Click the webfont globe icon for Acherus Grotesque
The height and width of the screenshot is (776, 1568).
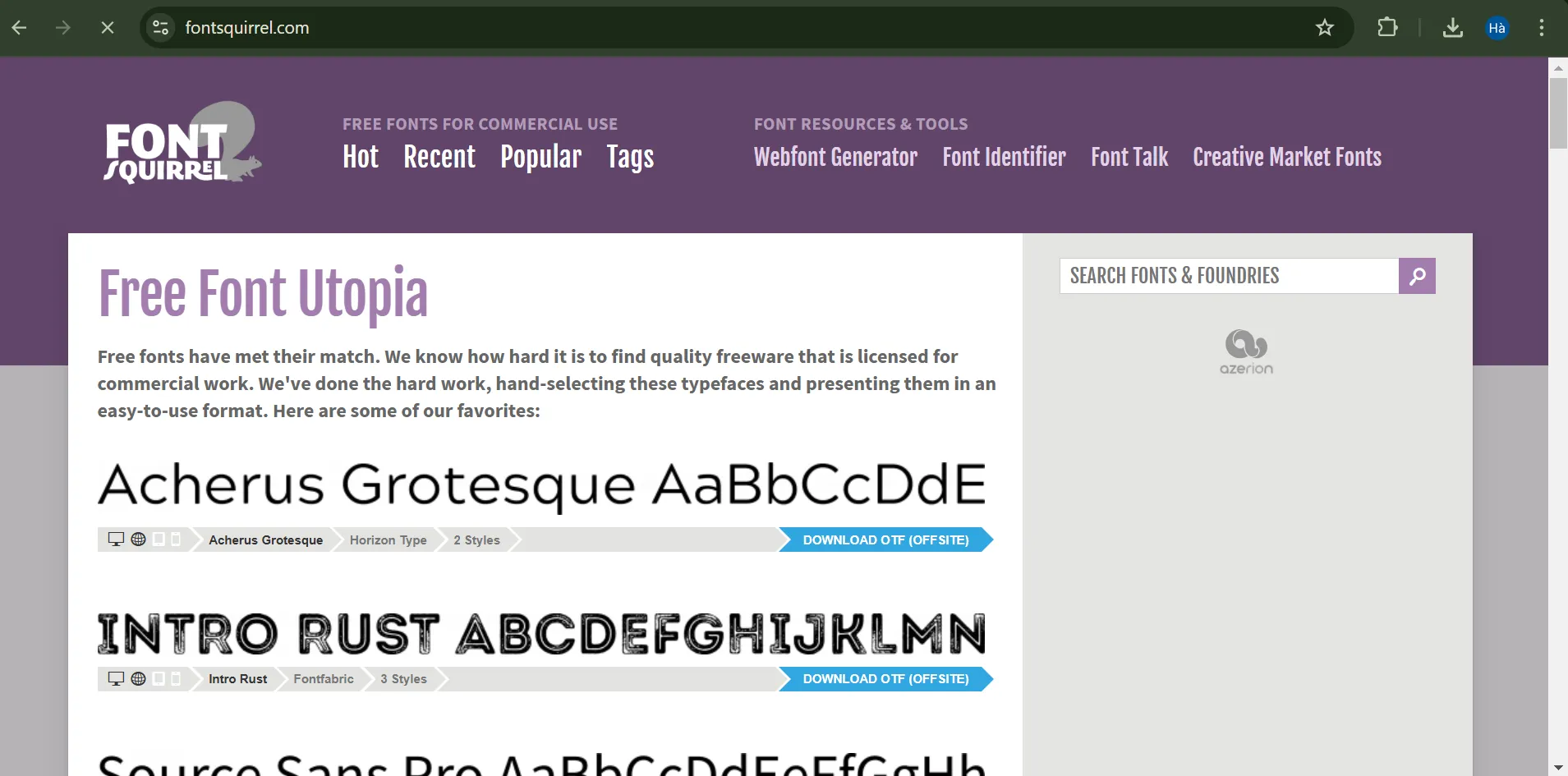pyautogui.click(x=138, y=540)
